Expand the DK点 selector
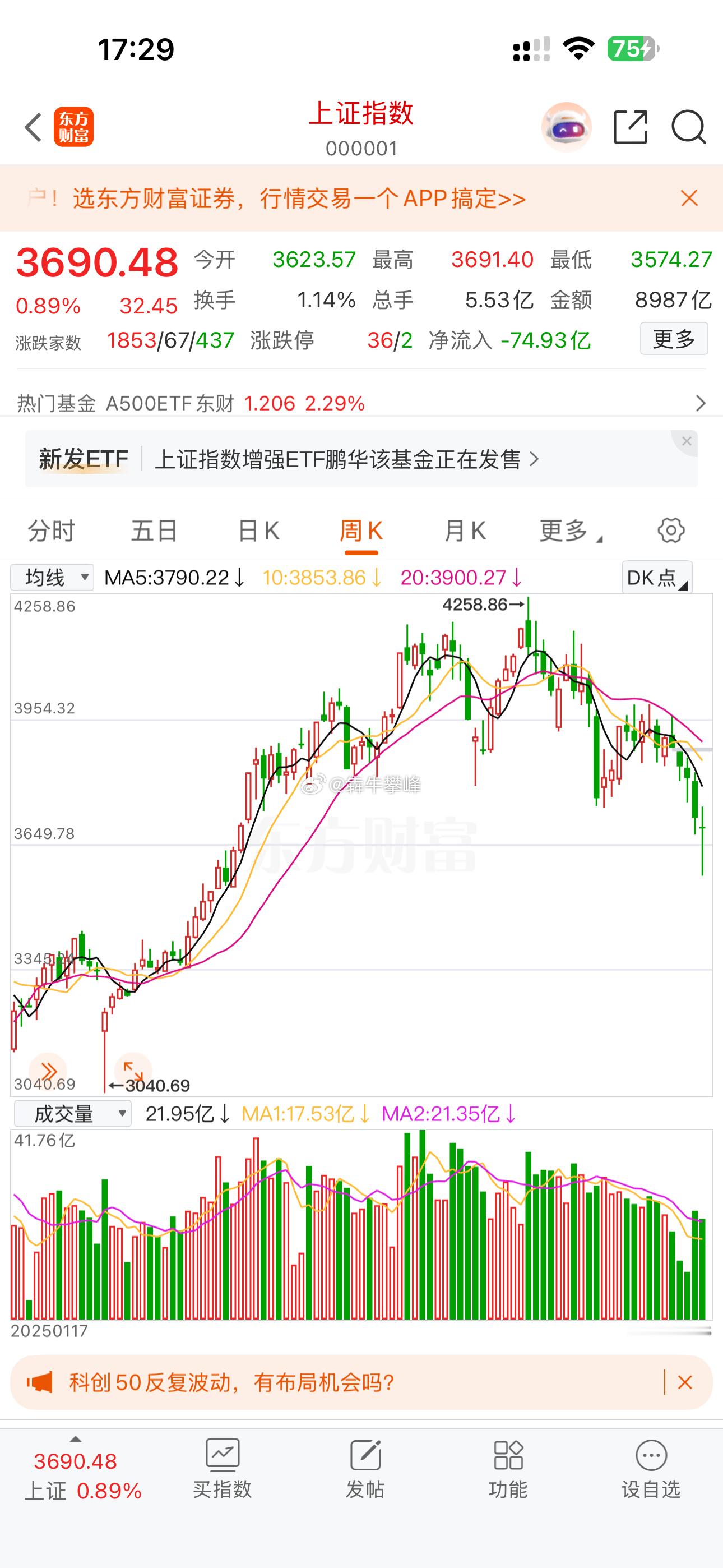Image resolution: width=723 pixels, height=1568 pixels. [657, 577]
